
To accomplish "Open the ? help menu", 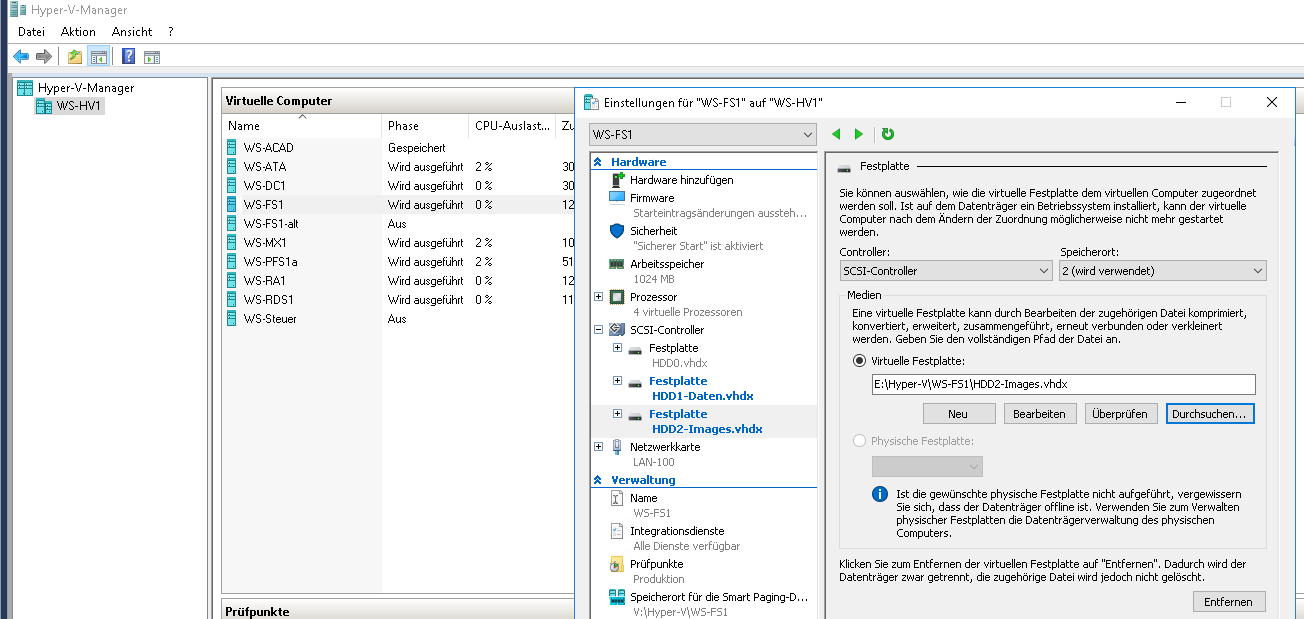I will pyautogui.click(x=171, y=32).
